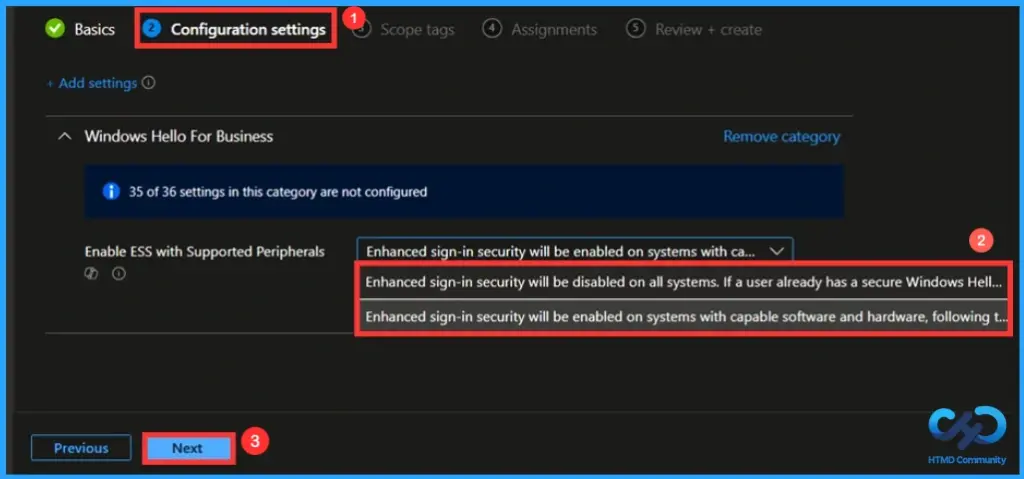Image resolution: width=1024 pixels, height=479 pixels.
Task: Open the Basics step tab
Action: click(80, 29)
